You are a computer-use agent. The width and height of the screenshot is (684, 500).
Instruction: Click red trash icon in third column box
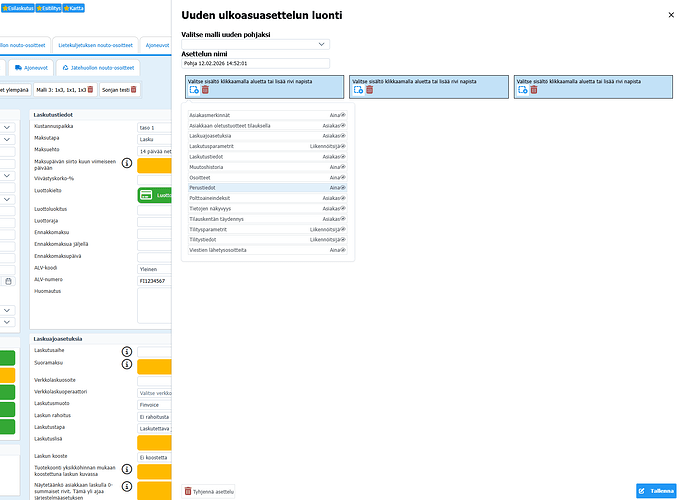(x=533, y=90)
